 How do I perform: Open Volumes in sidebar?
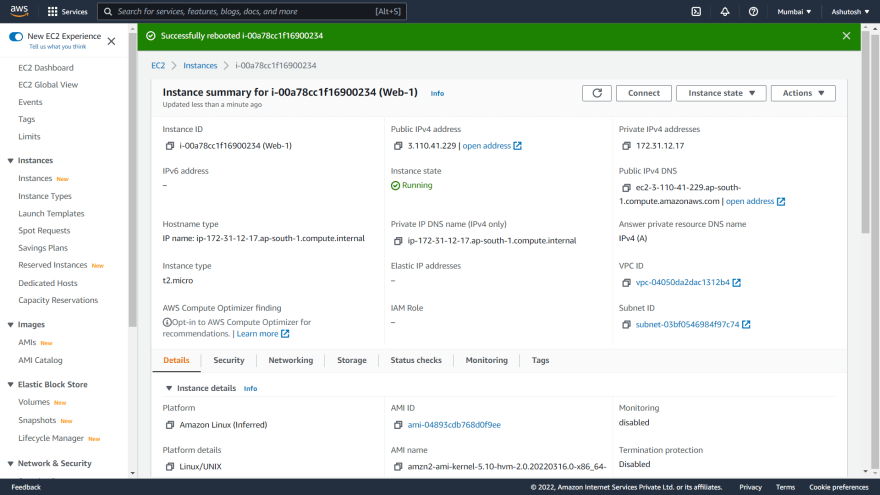pyautogui.click(x=34, y=402)
